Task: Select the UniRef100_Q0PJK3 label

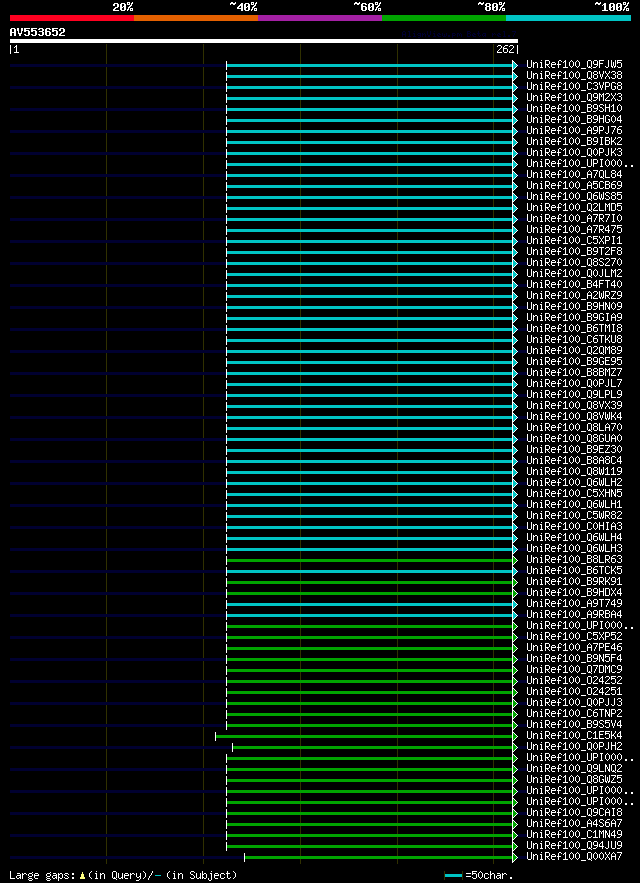Action: pyautogui.click(x=574, y=152)
